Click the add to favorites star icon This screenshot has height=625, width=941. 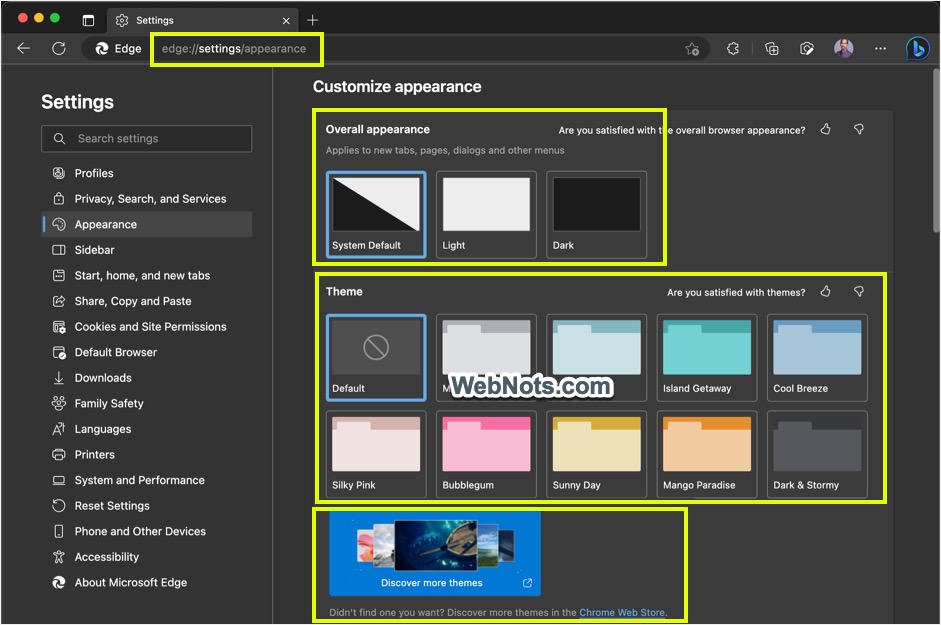692,48
